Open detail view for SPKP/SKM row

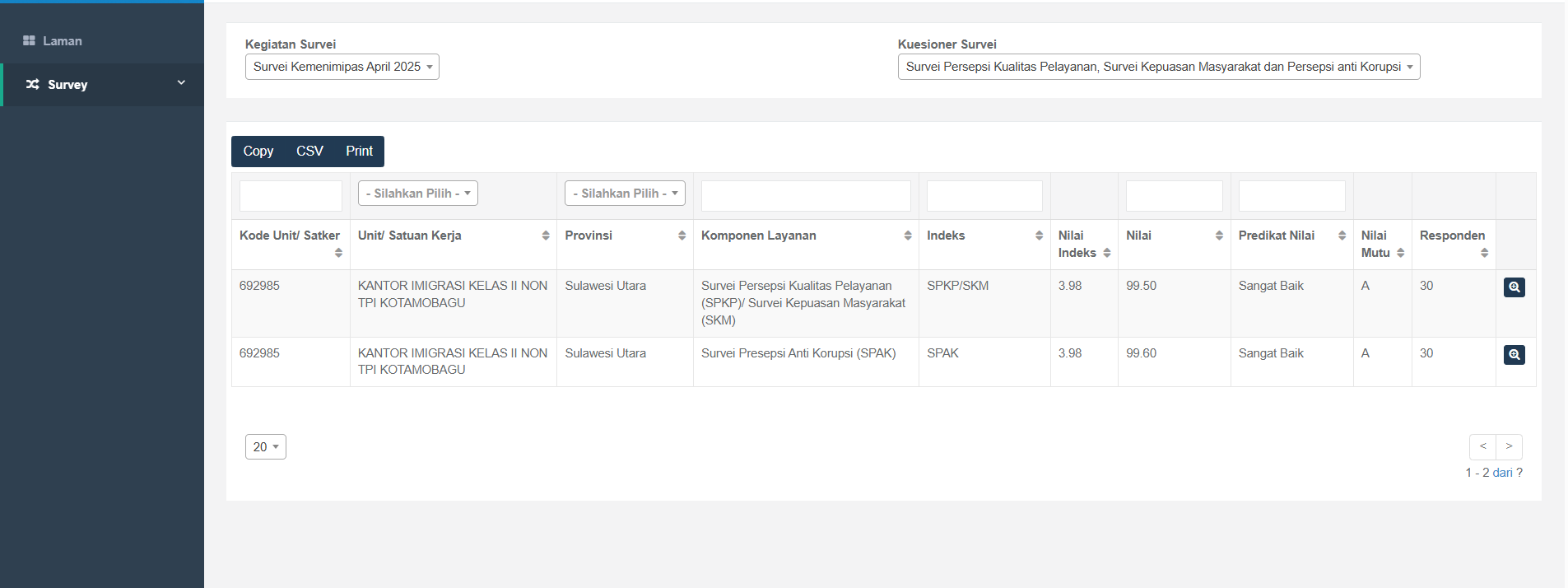(x=1514, y=287)
